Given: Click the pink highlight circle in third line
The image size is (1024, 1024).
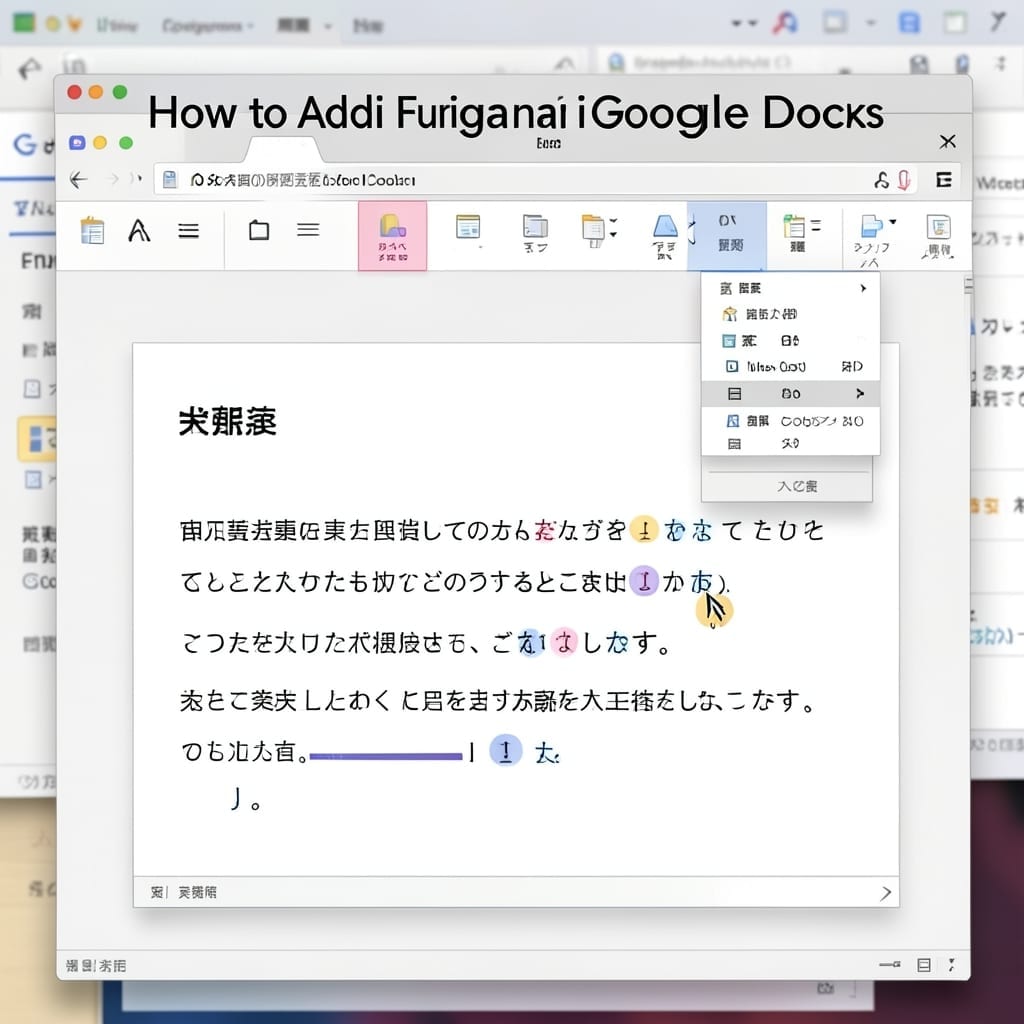Looking at the screenshot, I should point(564,643).
